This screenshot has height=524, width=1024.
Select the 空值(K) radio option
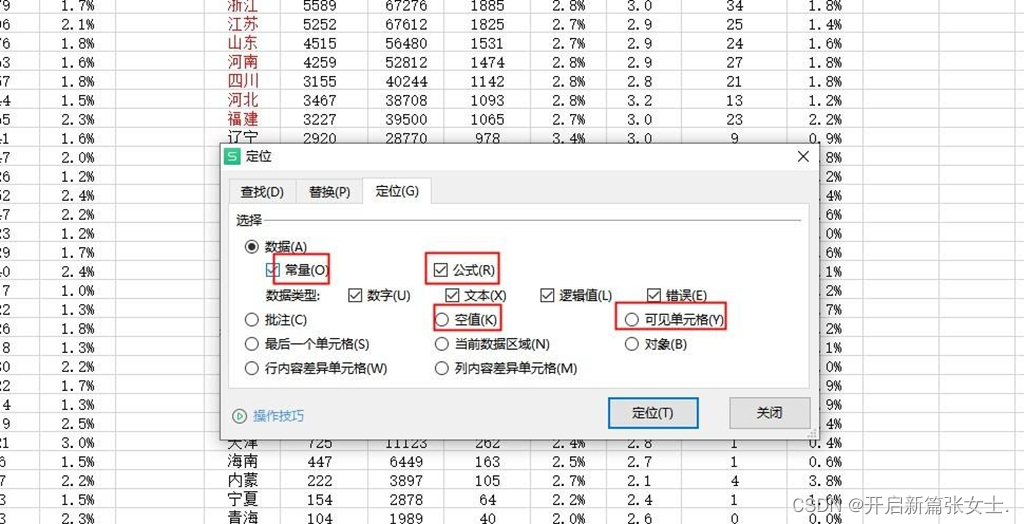coord(442,319)
